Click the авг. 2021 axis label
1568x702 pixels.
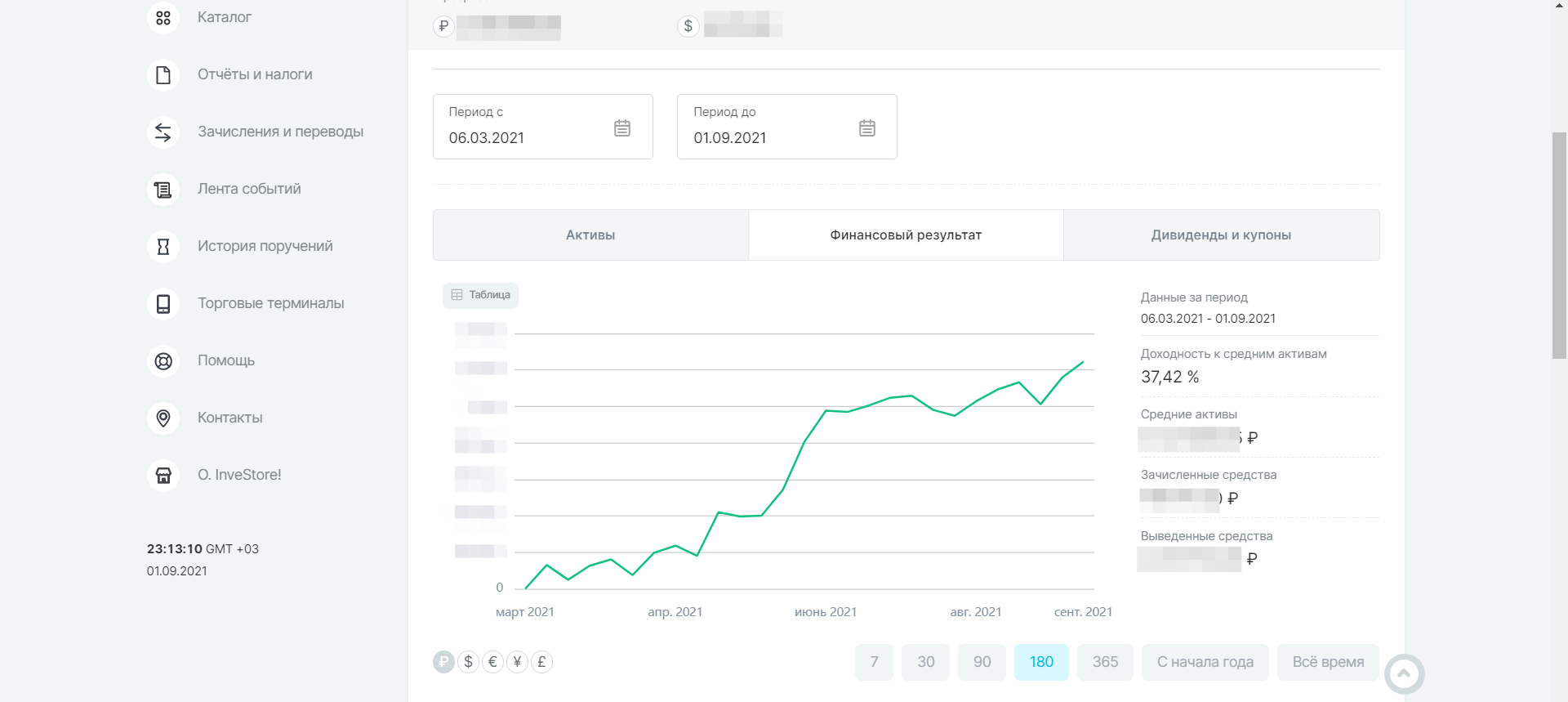[976, 612]
